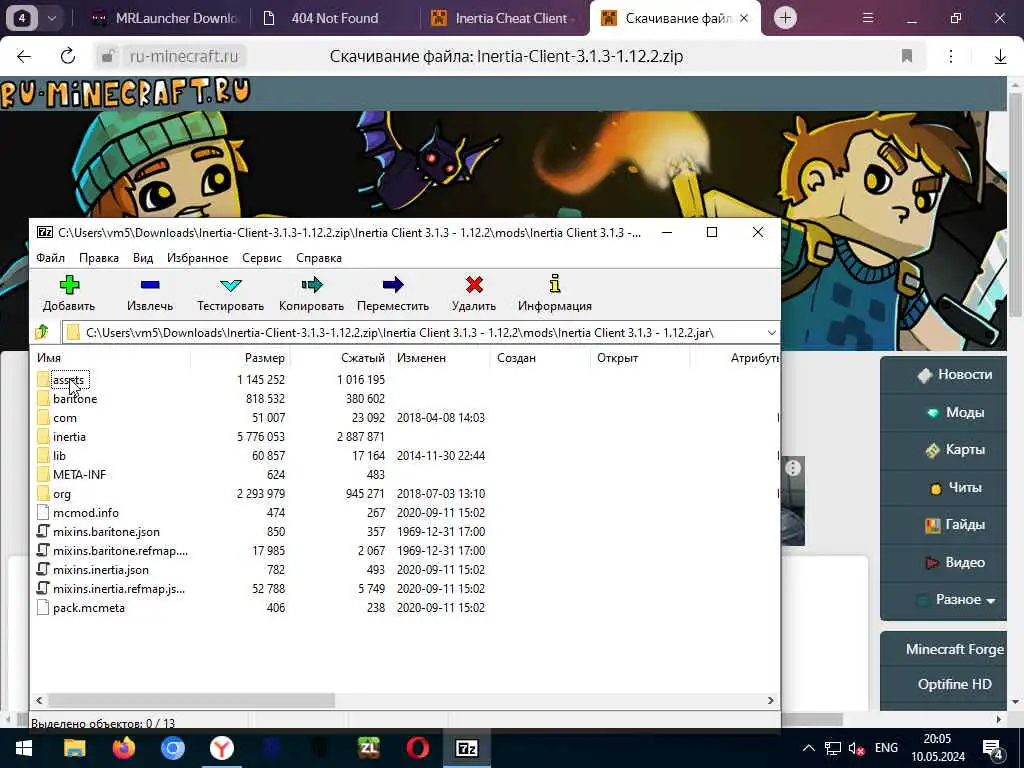Open the Справка menu
1024x768 pixels.
point(319,258)
